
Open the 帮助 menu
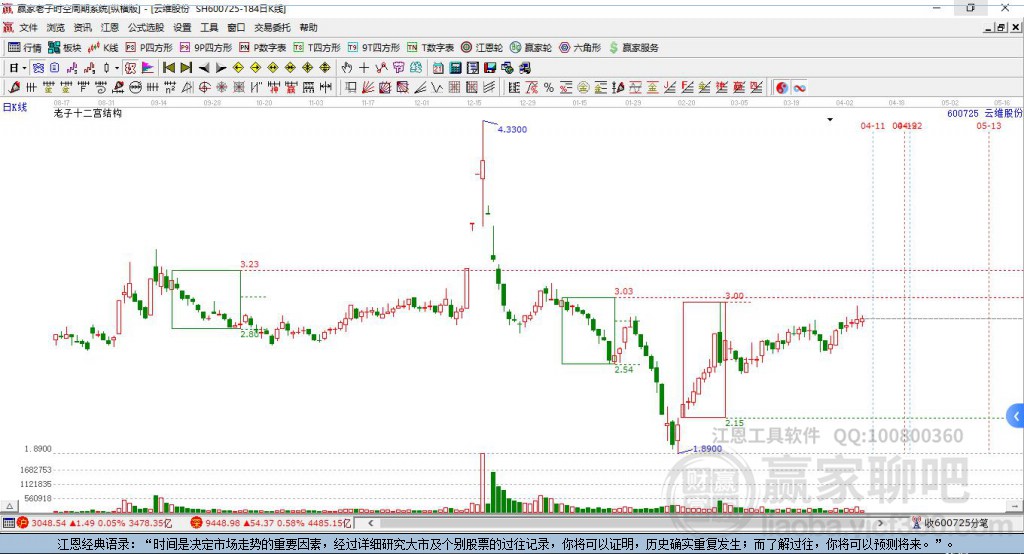tap(308, 27)
